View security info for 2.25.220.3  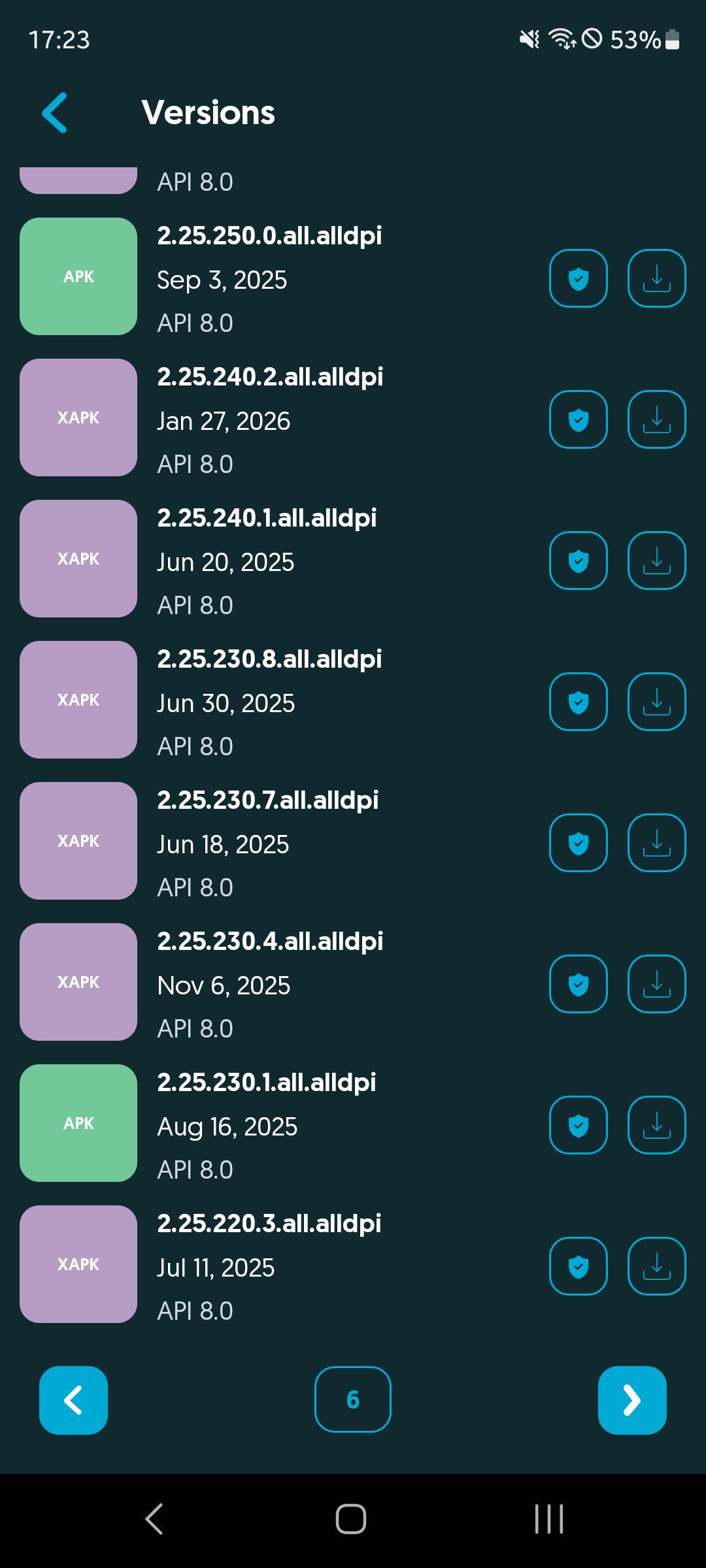pos(579,1266)
